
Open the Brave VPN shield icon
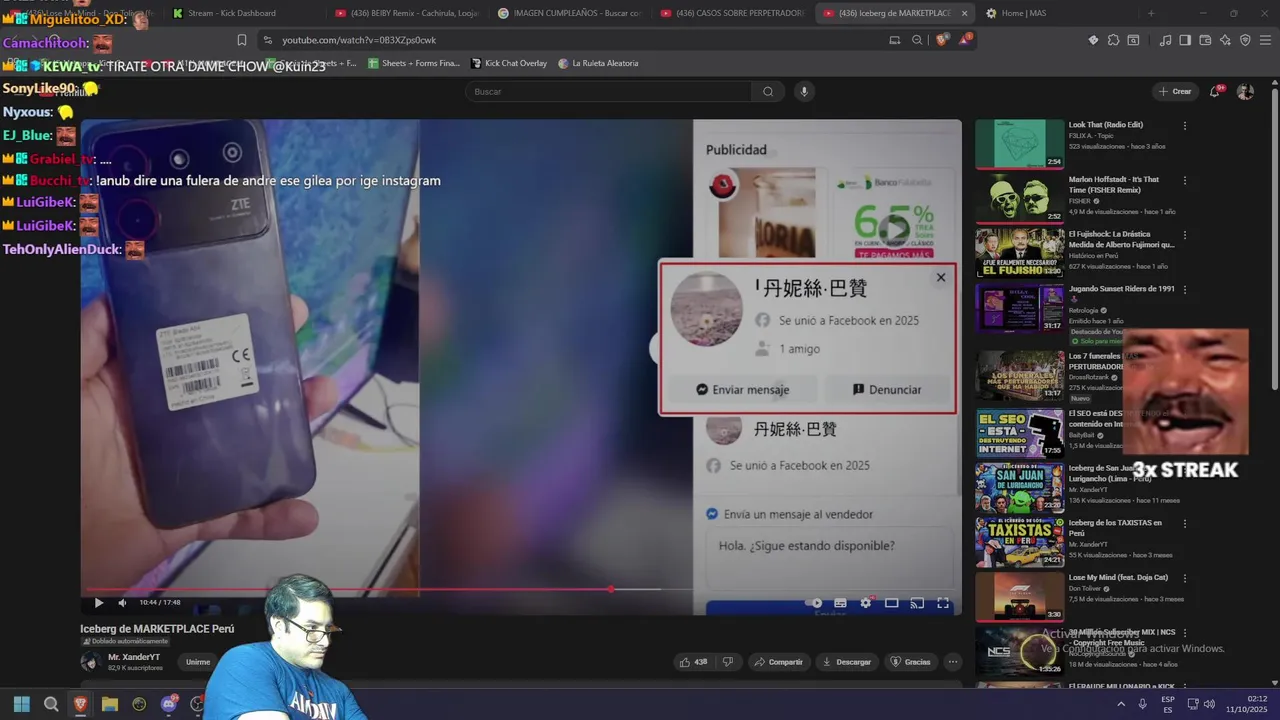(x=1245, y=40)
